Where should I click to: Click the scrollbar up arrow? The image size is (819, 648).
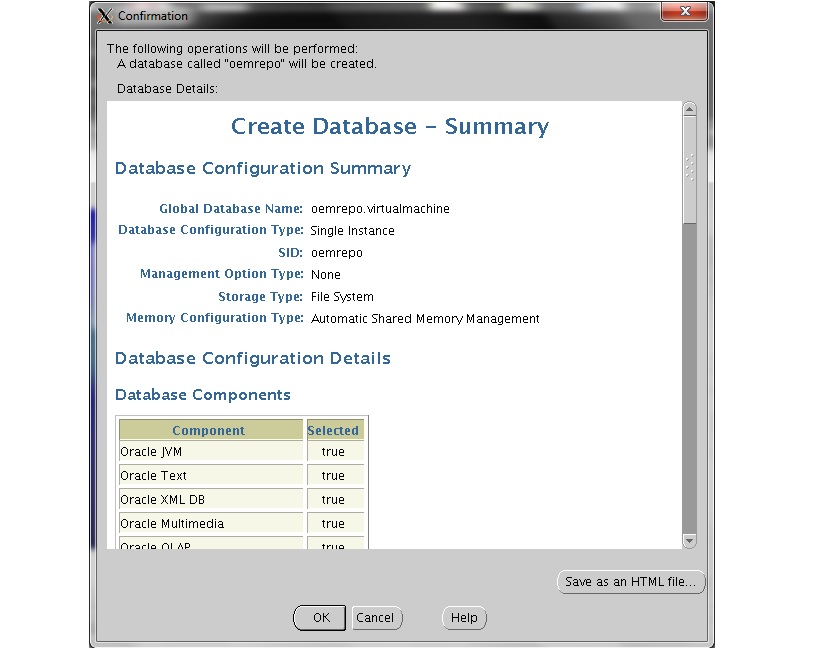coord(690,109)
